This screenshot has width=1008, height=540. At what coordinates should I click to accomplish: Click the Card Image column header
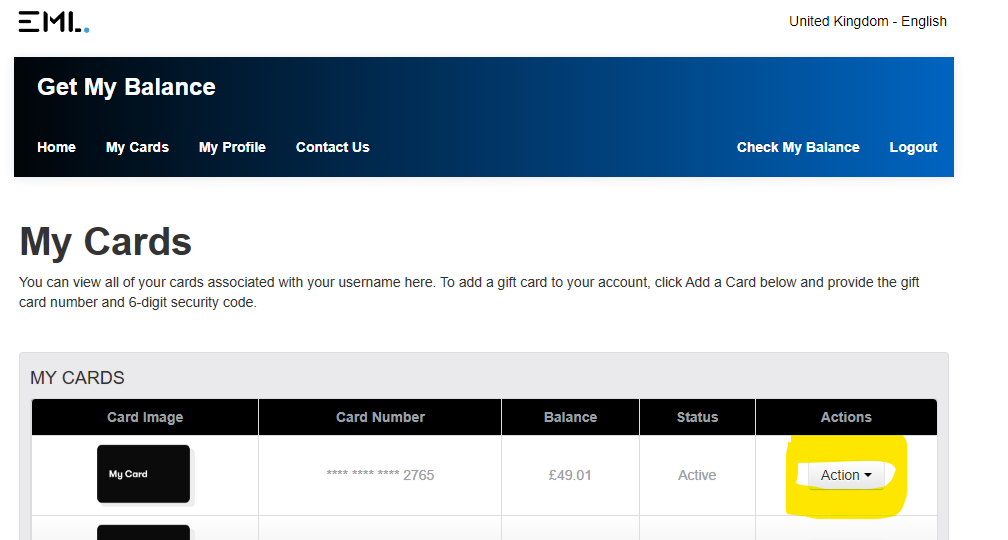click(145, 417)
